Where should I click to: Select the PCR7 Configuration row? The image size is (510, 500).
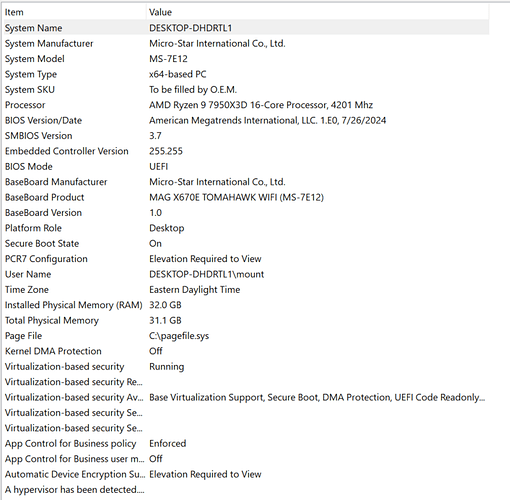[246, 259]
